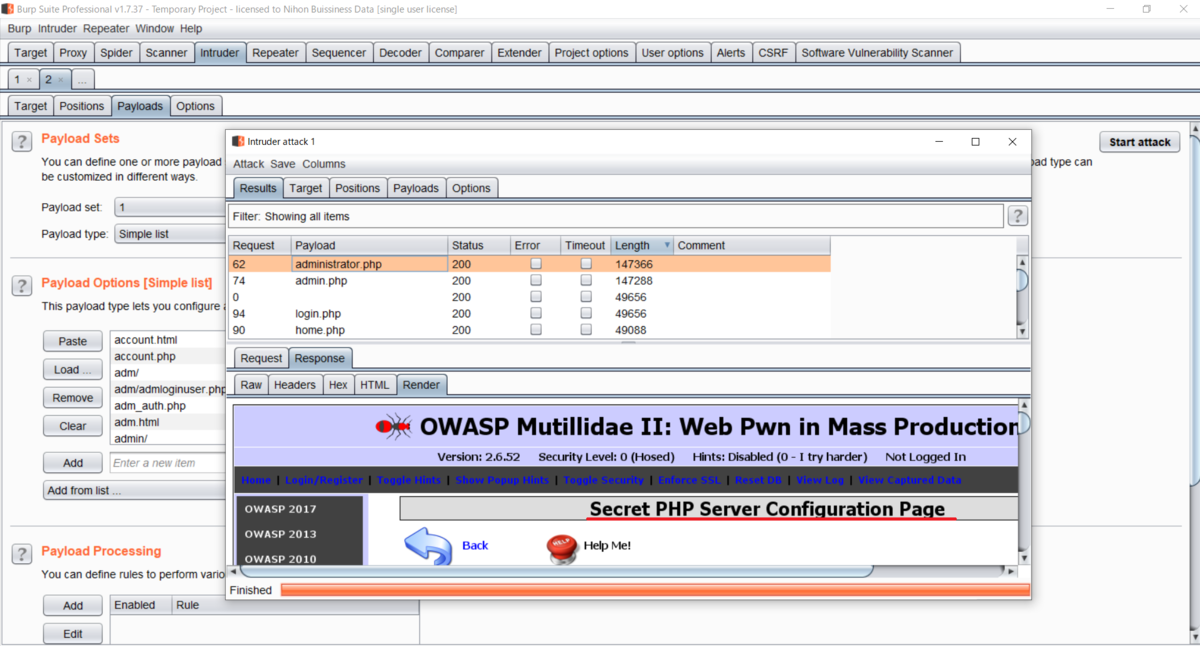Toggle Timeout checkbox for home.php row
The image size is (1200, 646).
pyautogui.click(x=586, y=330)
